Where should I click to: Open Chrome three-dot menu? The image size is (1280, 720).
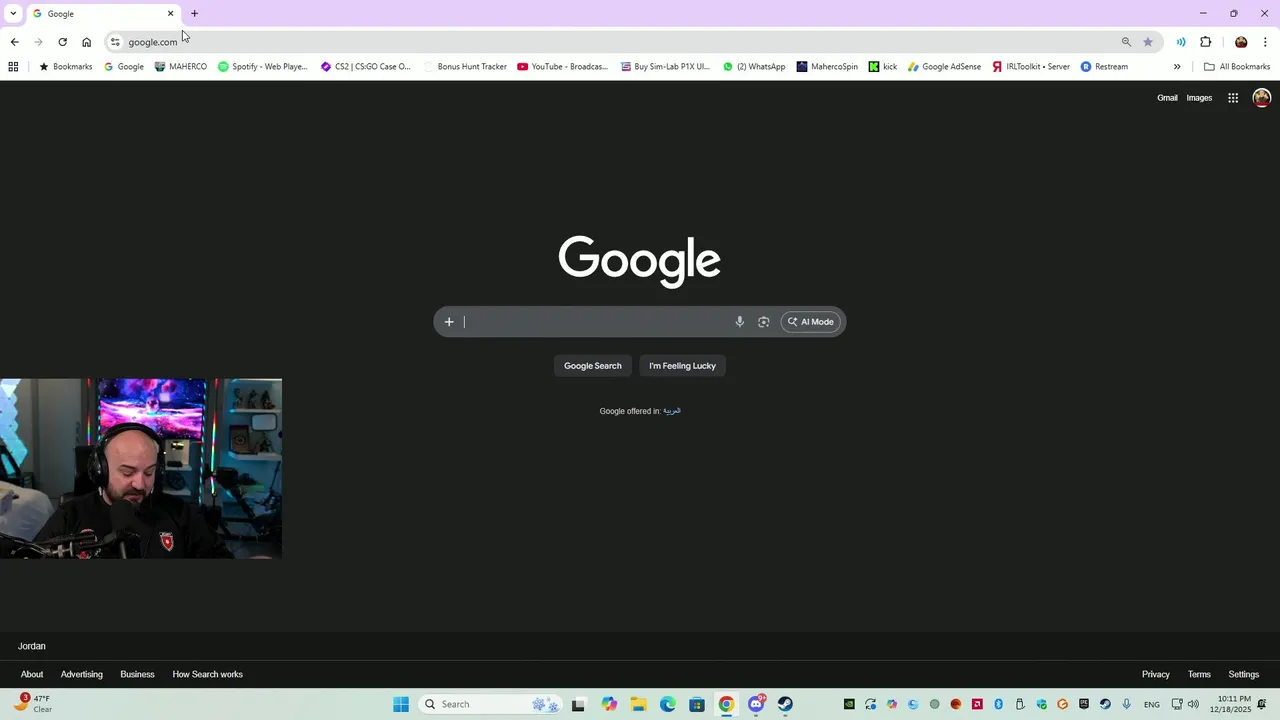coord(1265,42)
